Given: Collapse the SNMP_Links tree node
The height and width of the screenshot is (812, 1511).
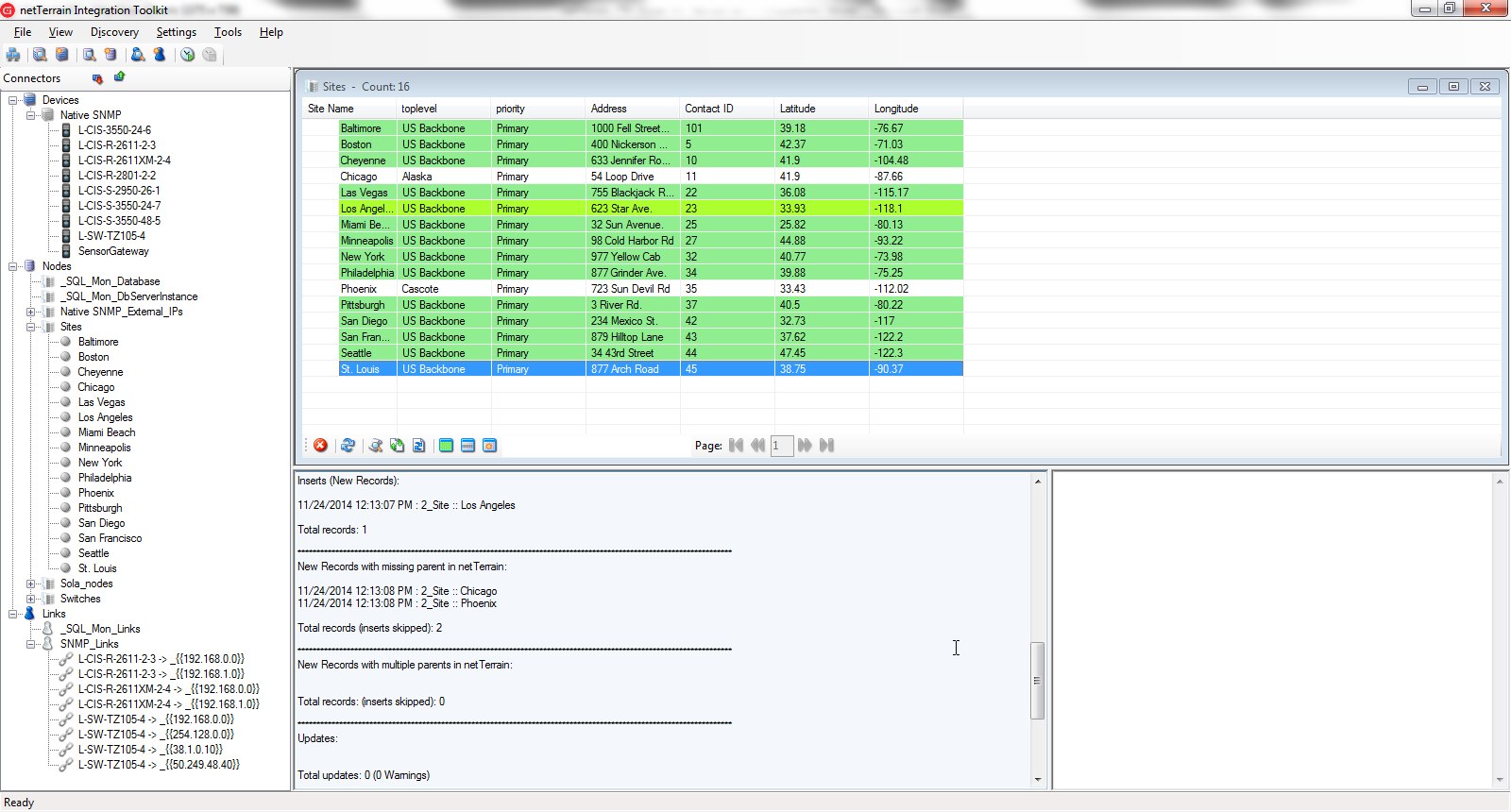Looking at the screenshot, I should pyautogui.click(x=31, y=644).
